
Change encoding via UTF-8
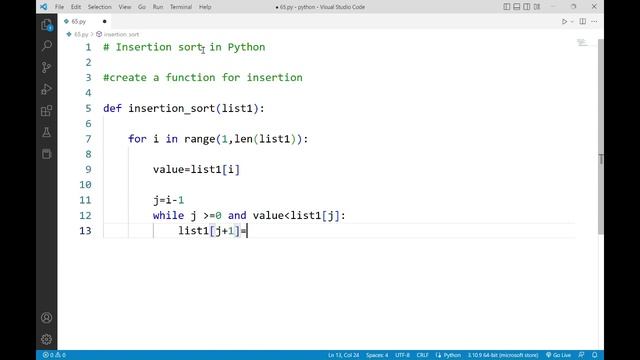point(402,355)
